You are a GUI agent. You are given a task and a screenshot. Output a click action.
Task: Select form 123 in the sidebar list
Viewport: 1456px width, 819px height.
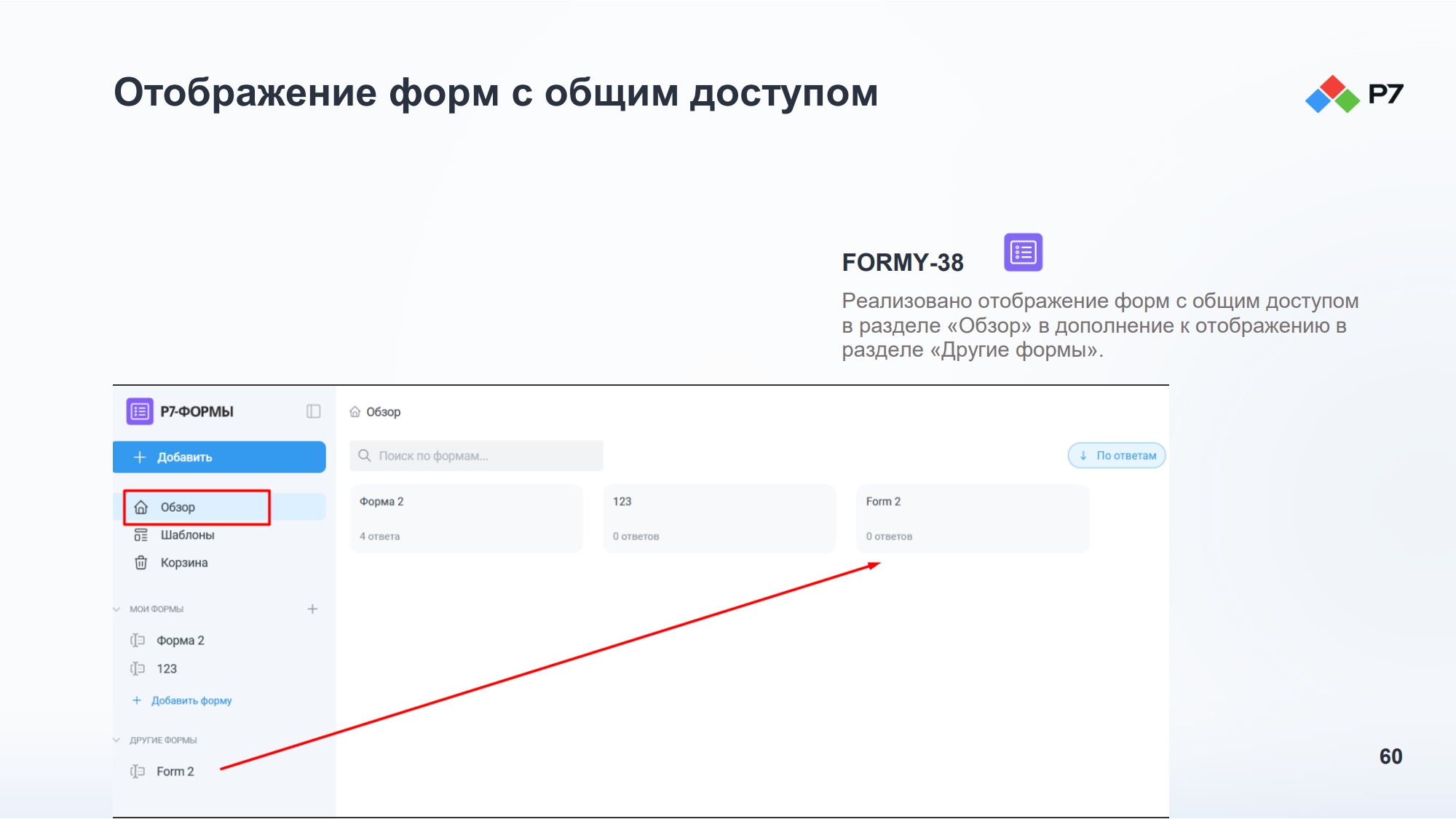click(167, 669)
